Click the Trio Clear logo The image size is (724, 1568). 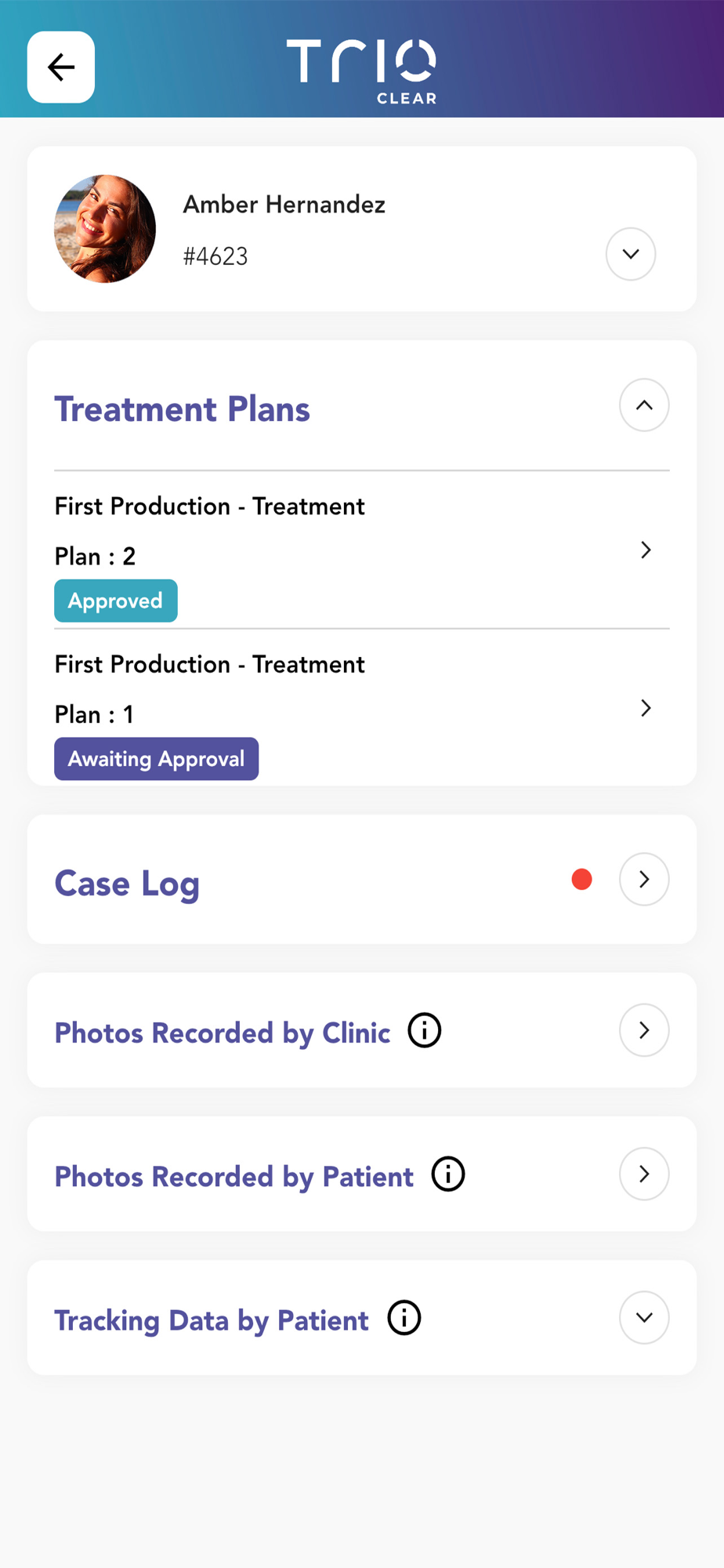tap(362, 71)
